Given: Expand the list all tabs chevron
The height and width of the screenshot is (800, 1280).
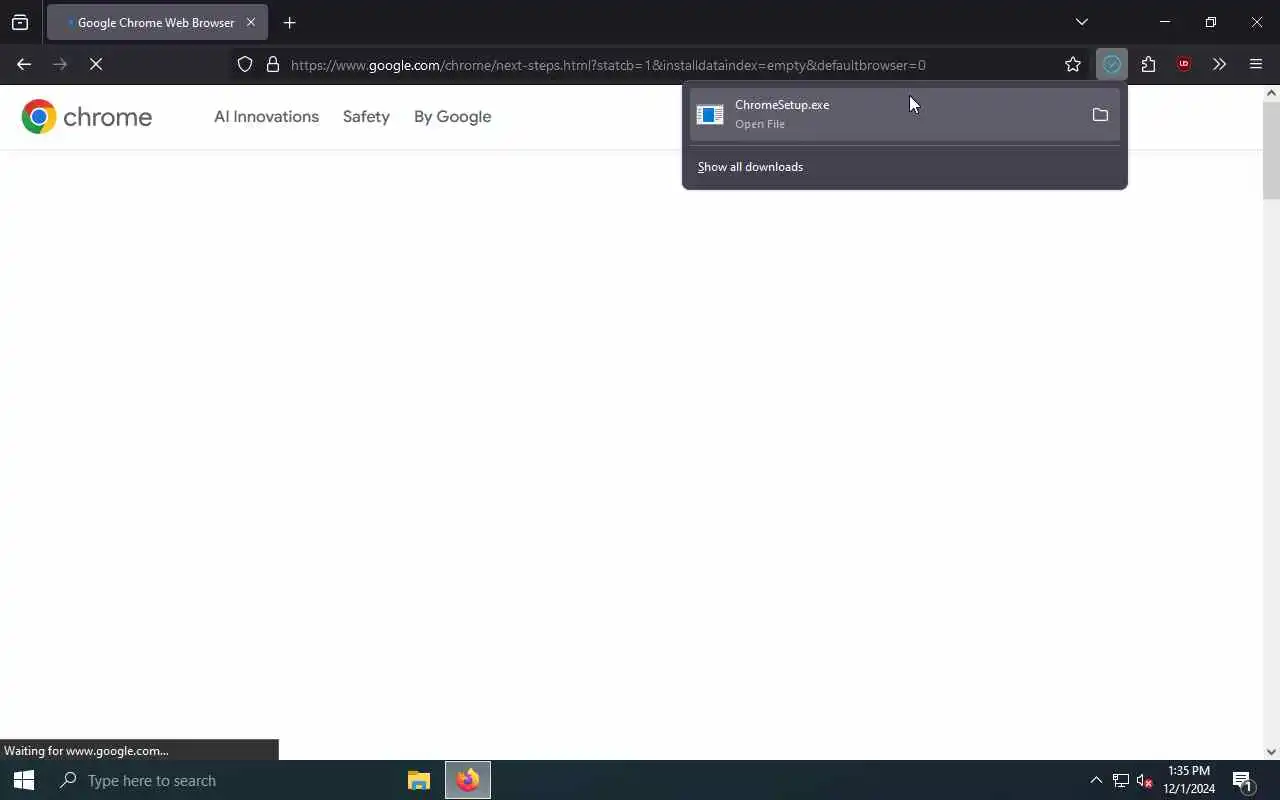Looking at the screenshot, I should coord(1082,22).
